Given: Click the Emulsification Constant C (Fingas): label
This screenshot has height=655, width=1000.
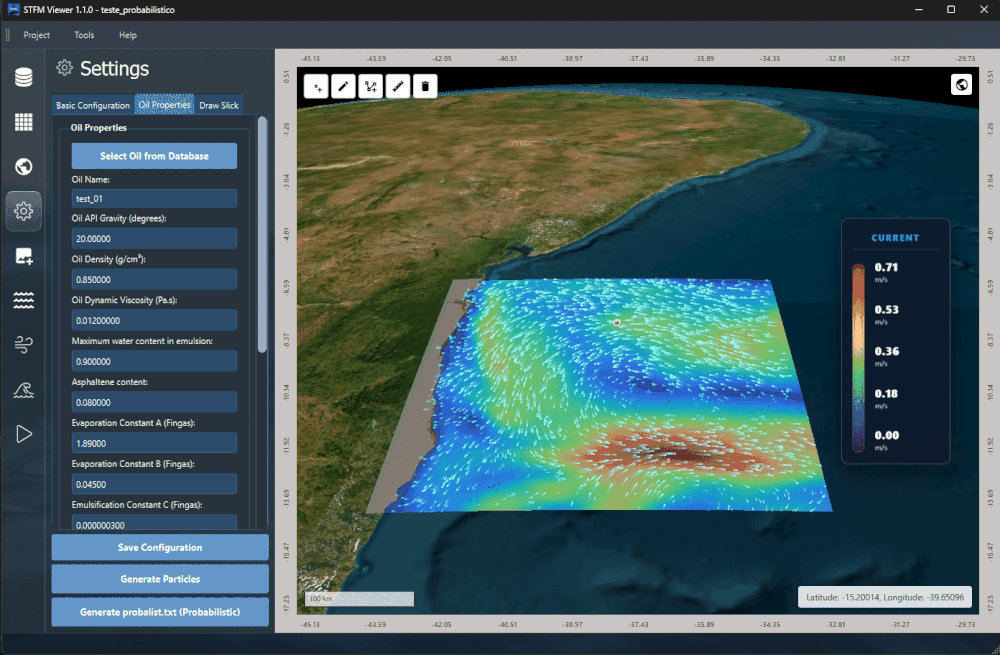Looking at the screenshot, I should pos(137,504).
